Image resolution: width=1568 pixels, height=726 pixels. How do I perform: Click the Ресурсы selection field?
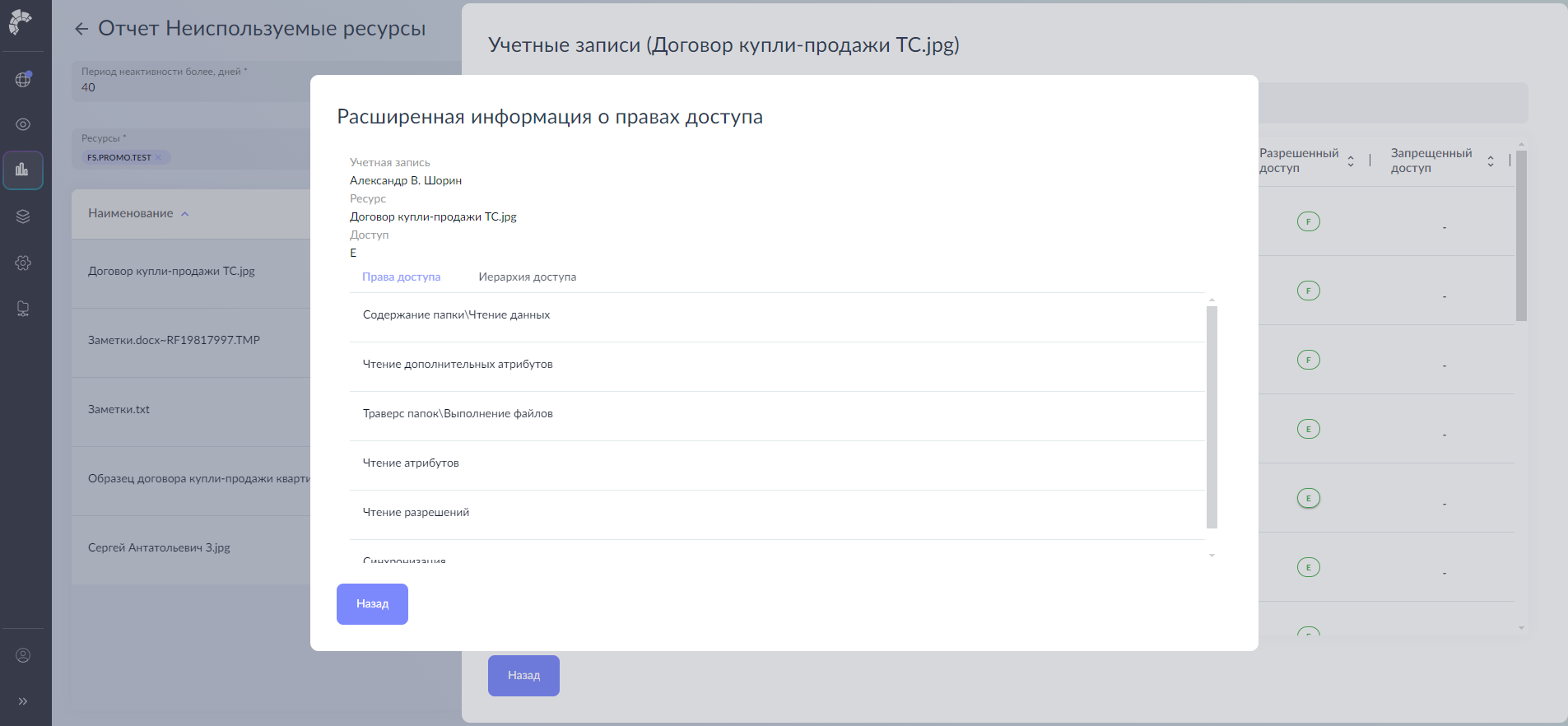click(x=191, y=149)
